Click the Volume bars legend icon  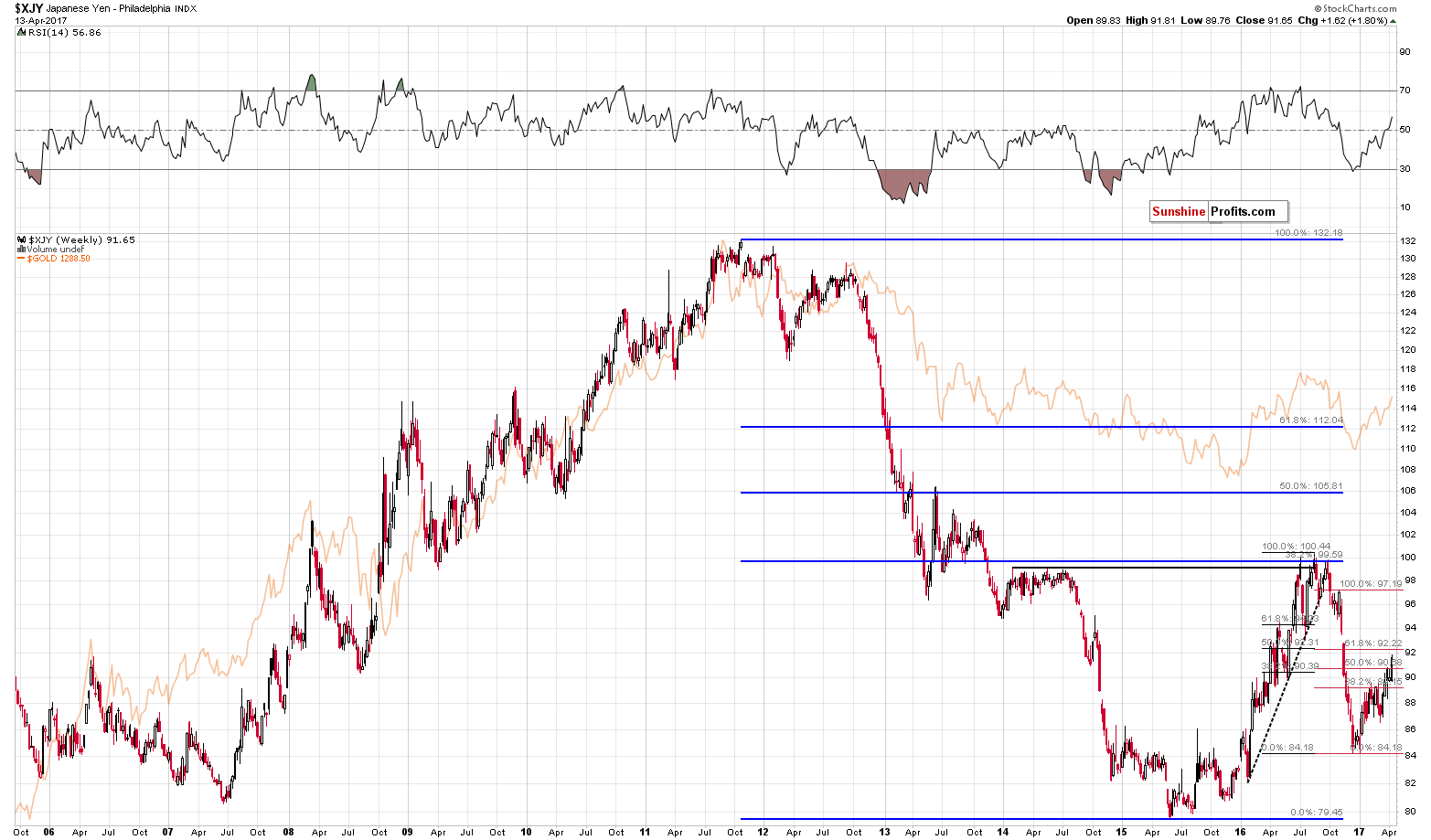click(21, 250)
